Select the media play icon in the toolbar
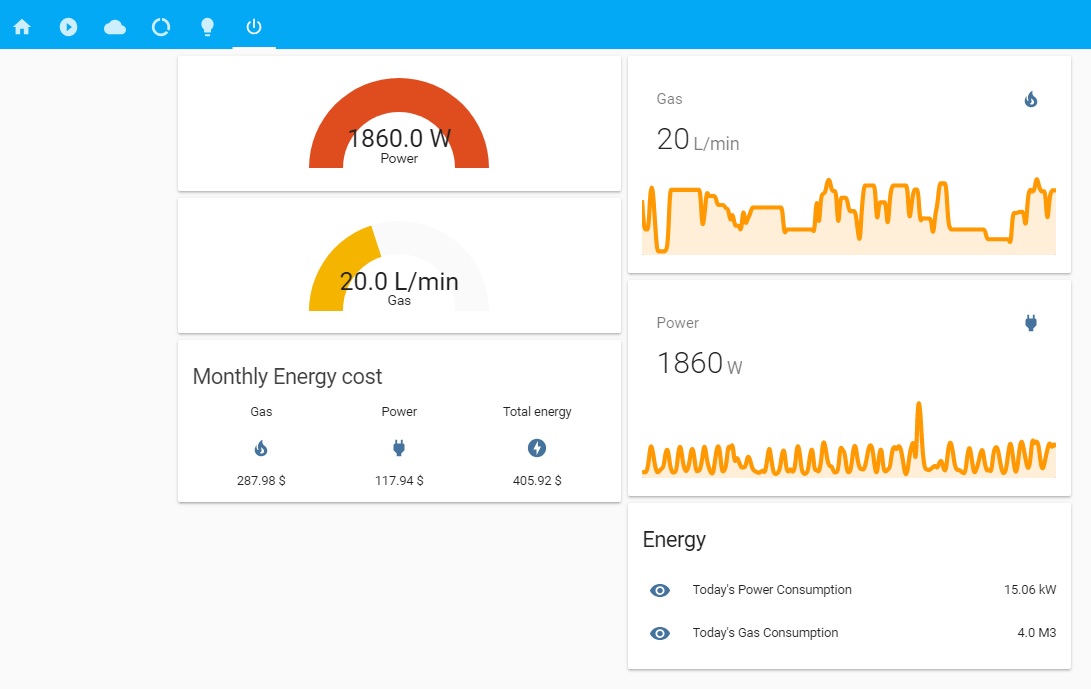The height and width of the screenshot is (689, 1091). 68,26
